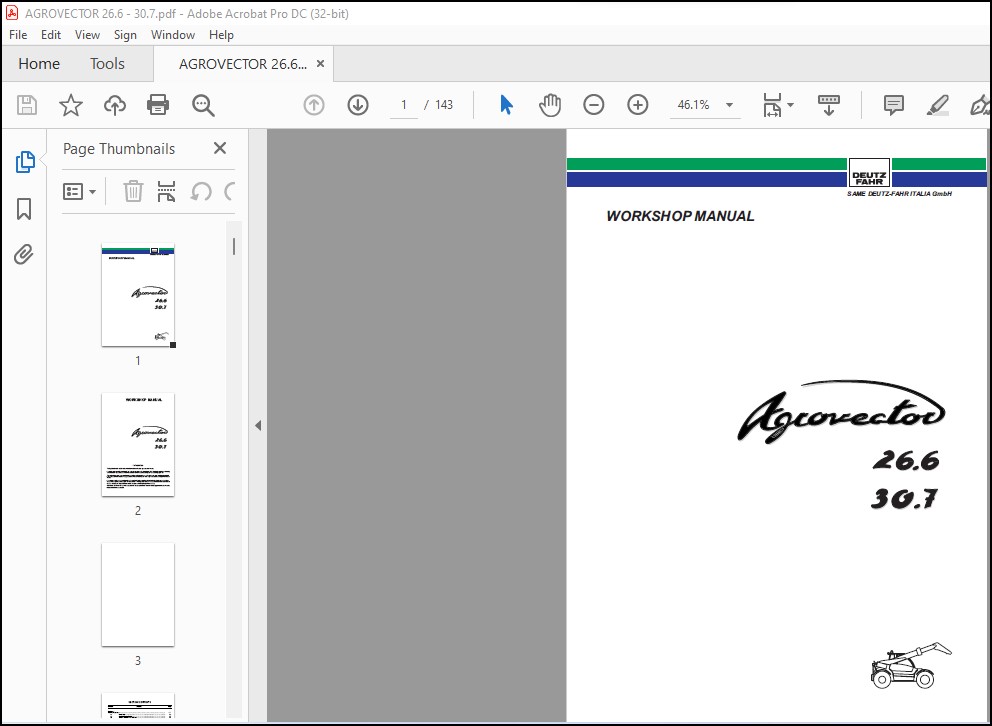Click the current page number field
Image resolution: width=992 pixels, height=726 pixels.
click(x=404, y=105)
